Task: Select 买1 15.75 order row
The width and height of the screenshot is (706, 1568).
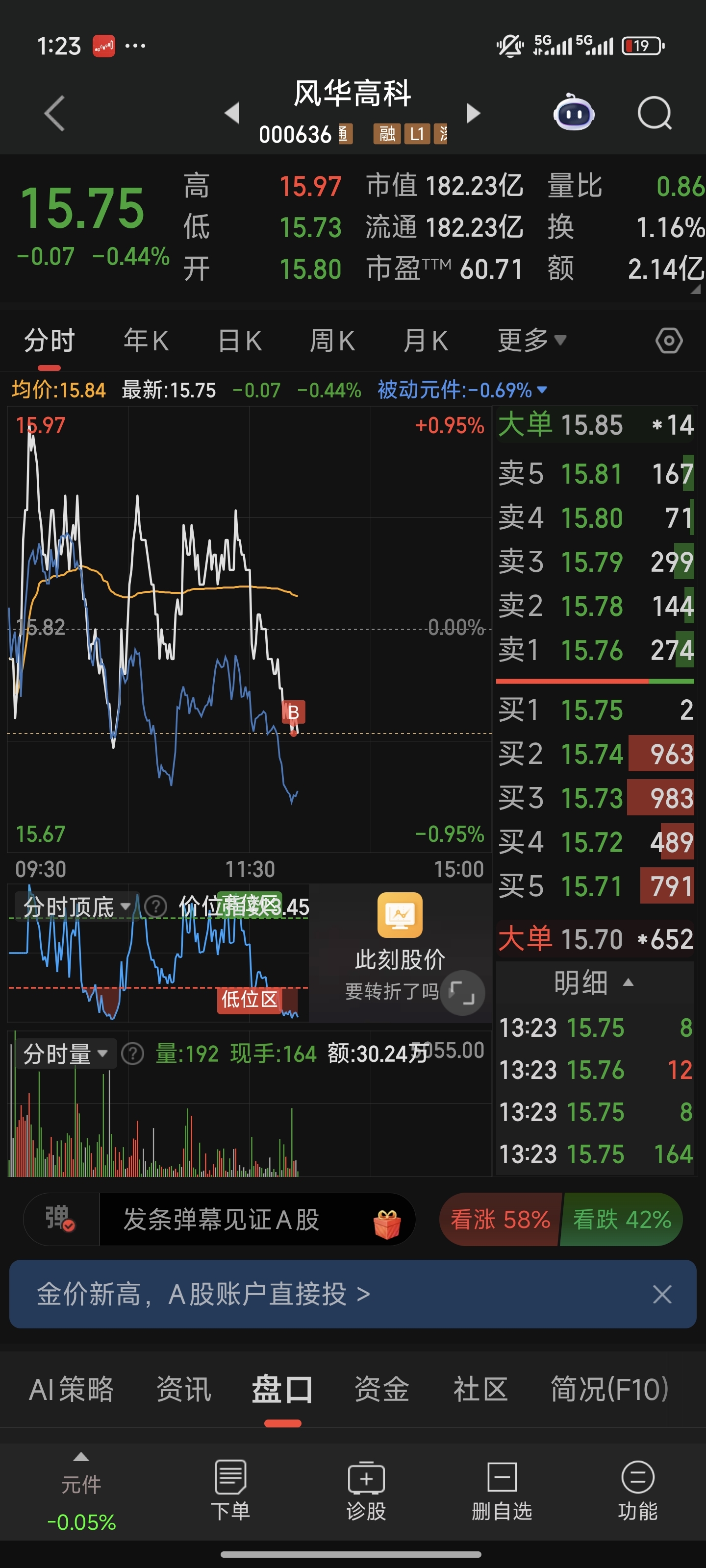Action: pyautogui.click(x=595, y=710)
